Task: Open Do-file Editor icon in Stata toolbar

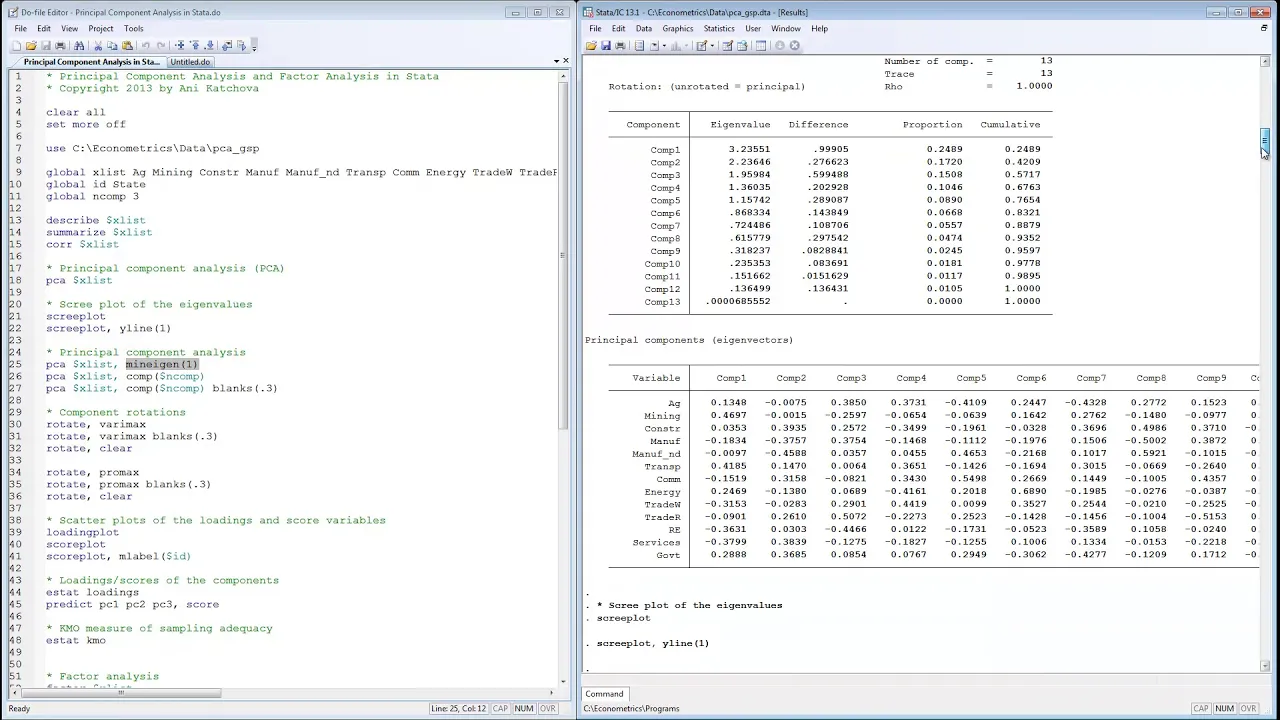Action: point(701,46)
